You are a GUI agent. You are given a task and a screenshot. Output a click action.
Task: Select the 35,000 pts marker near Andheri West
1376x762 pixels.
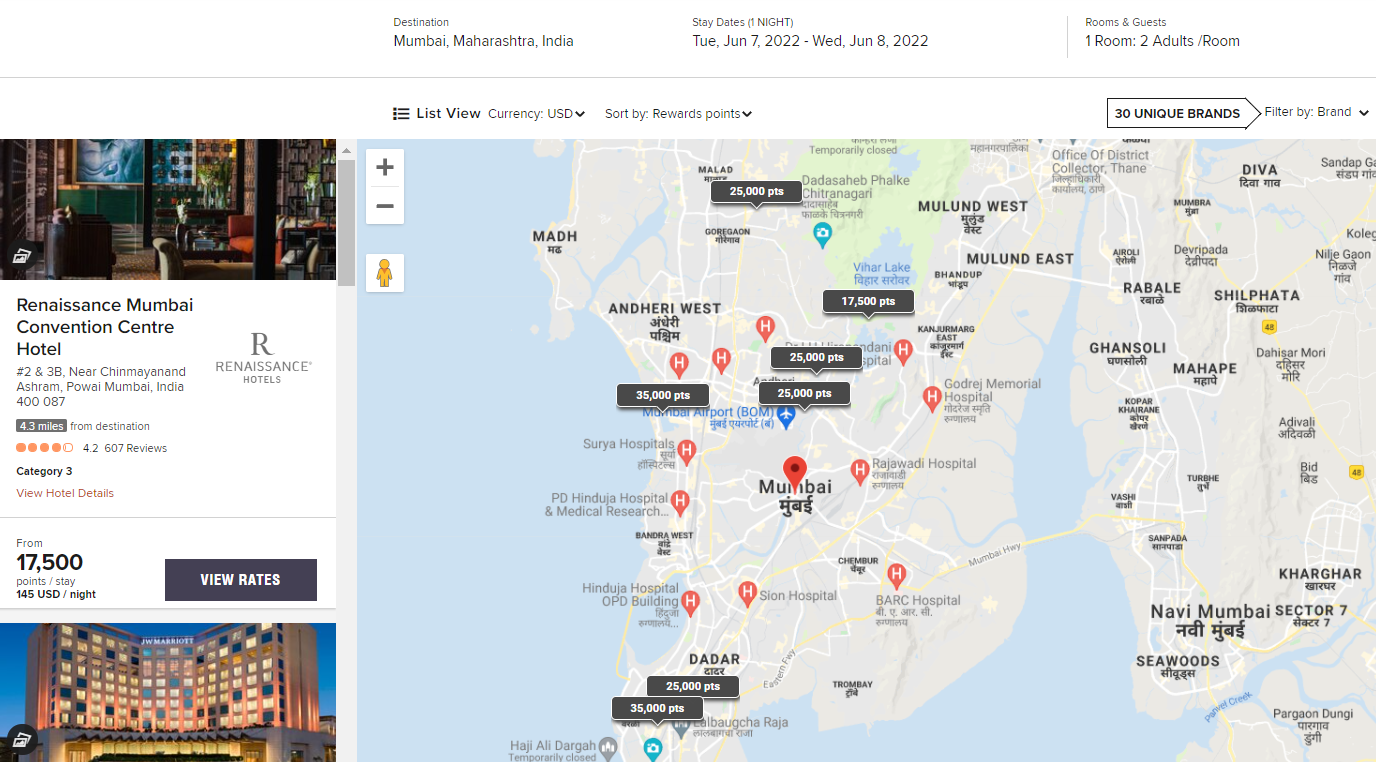(662, 396)
